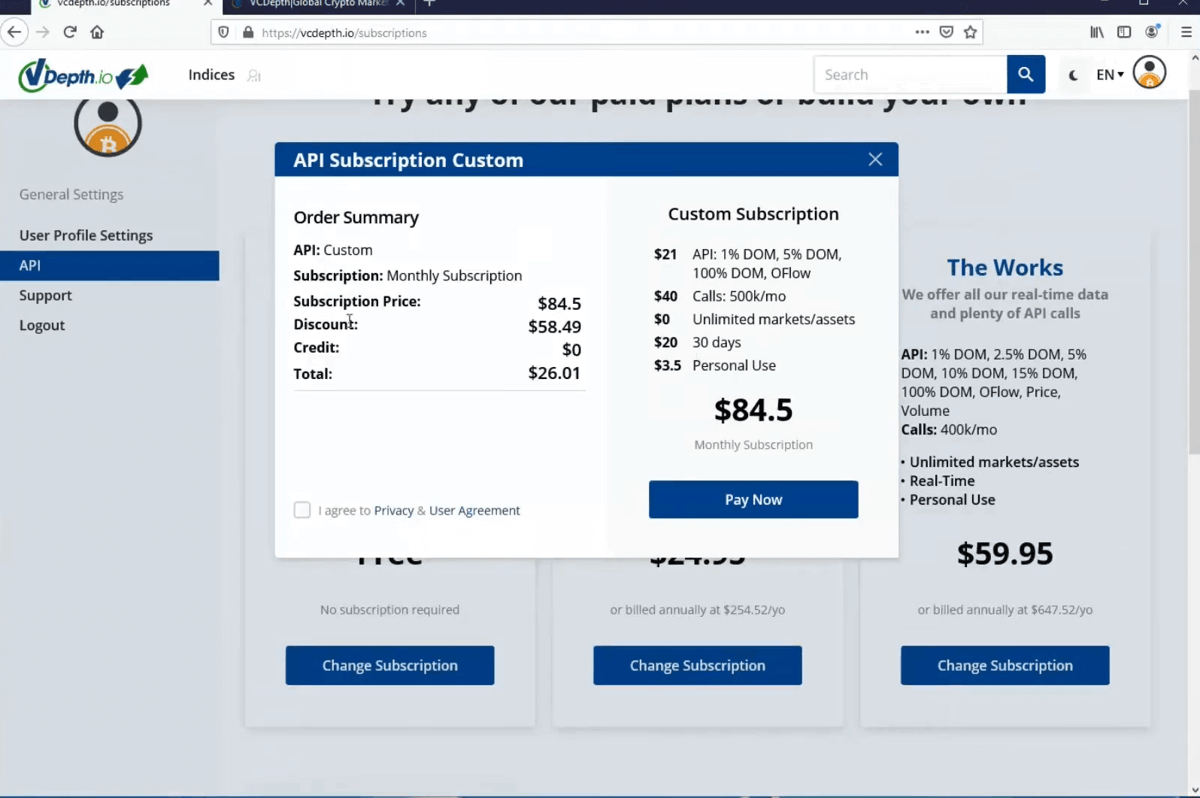Bookmark the page with the star icon
This screenshot has height=798, width=1200.
pos(970,32)
